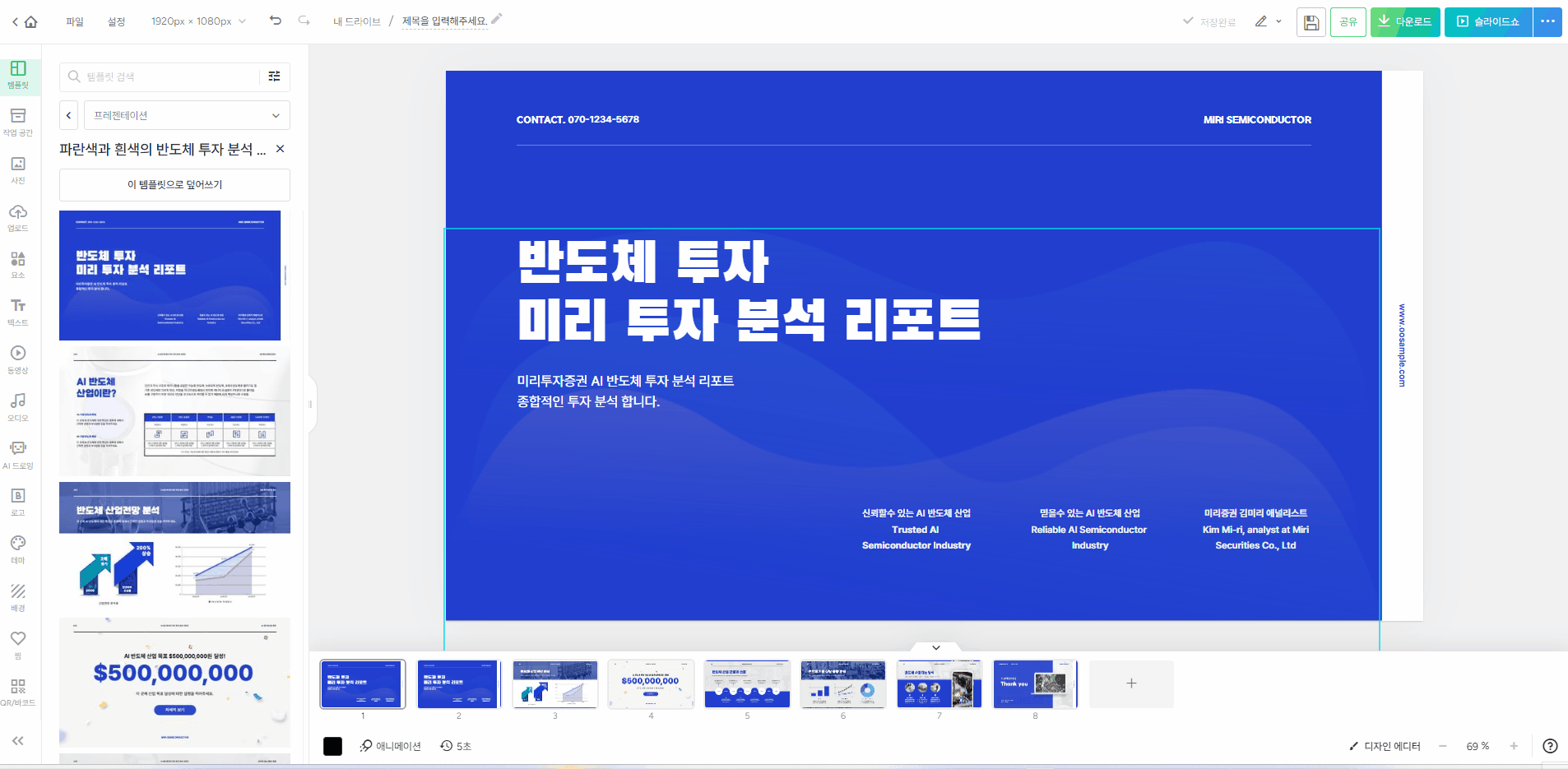Select slide 3 thumbnail in filmstrip
Viewport: 1568px width, 769px height.
pos(555,684)
